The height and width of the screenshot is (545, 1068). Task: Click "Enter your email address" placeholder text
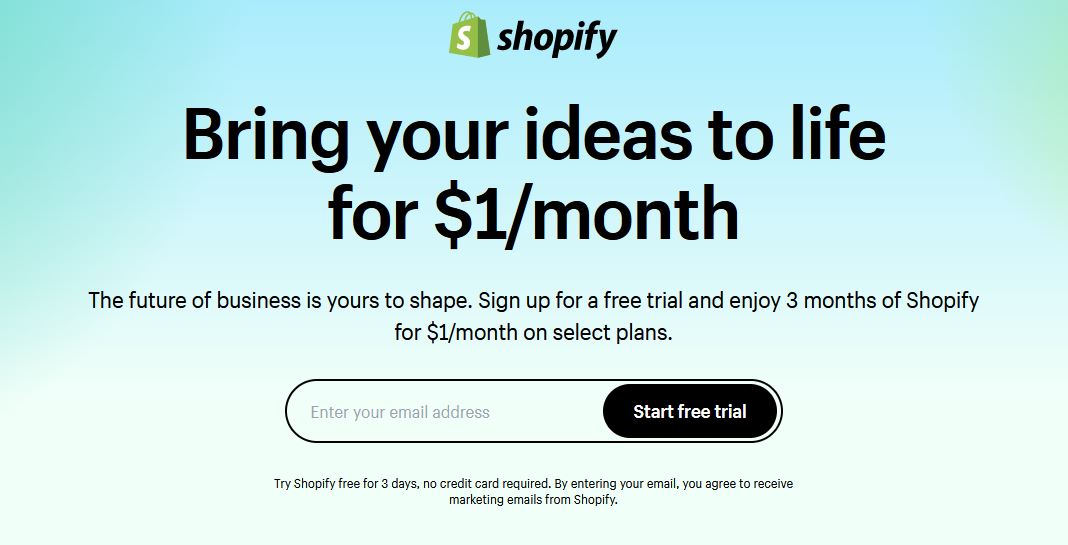pos(400,412)
